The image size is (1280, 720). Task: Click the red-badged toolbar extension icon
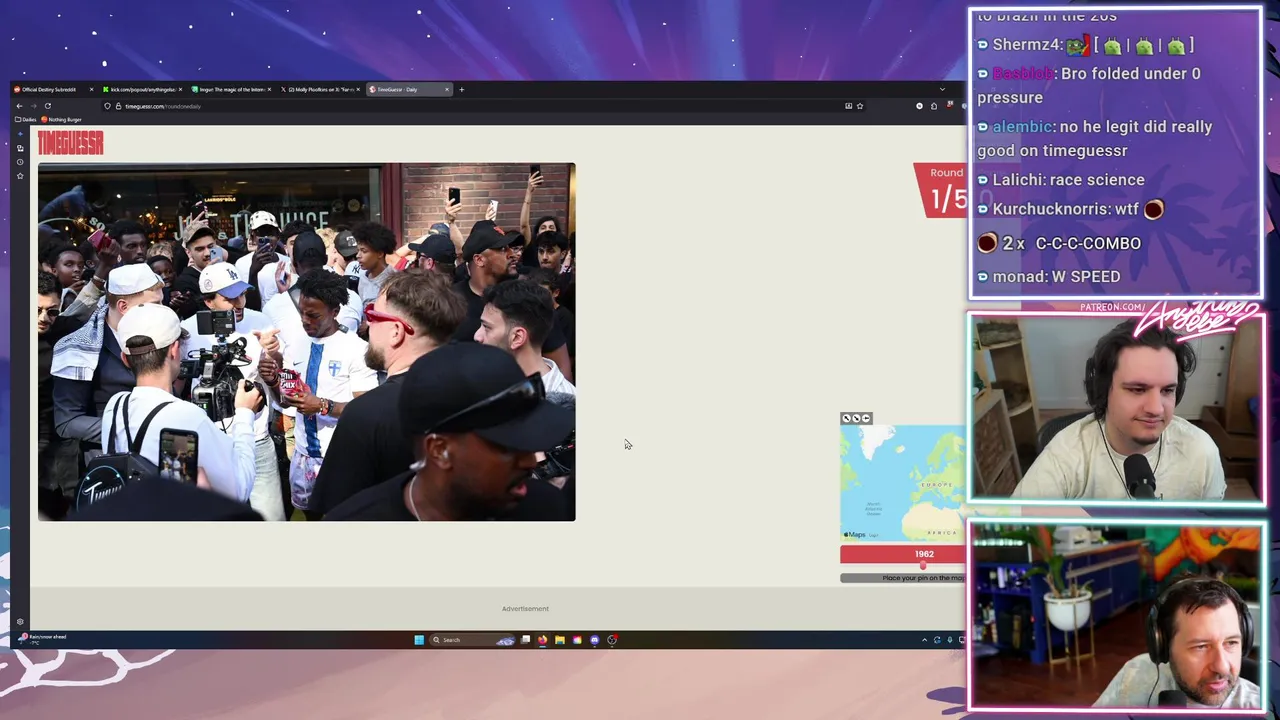coord(949,105)
